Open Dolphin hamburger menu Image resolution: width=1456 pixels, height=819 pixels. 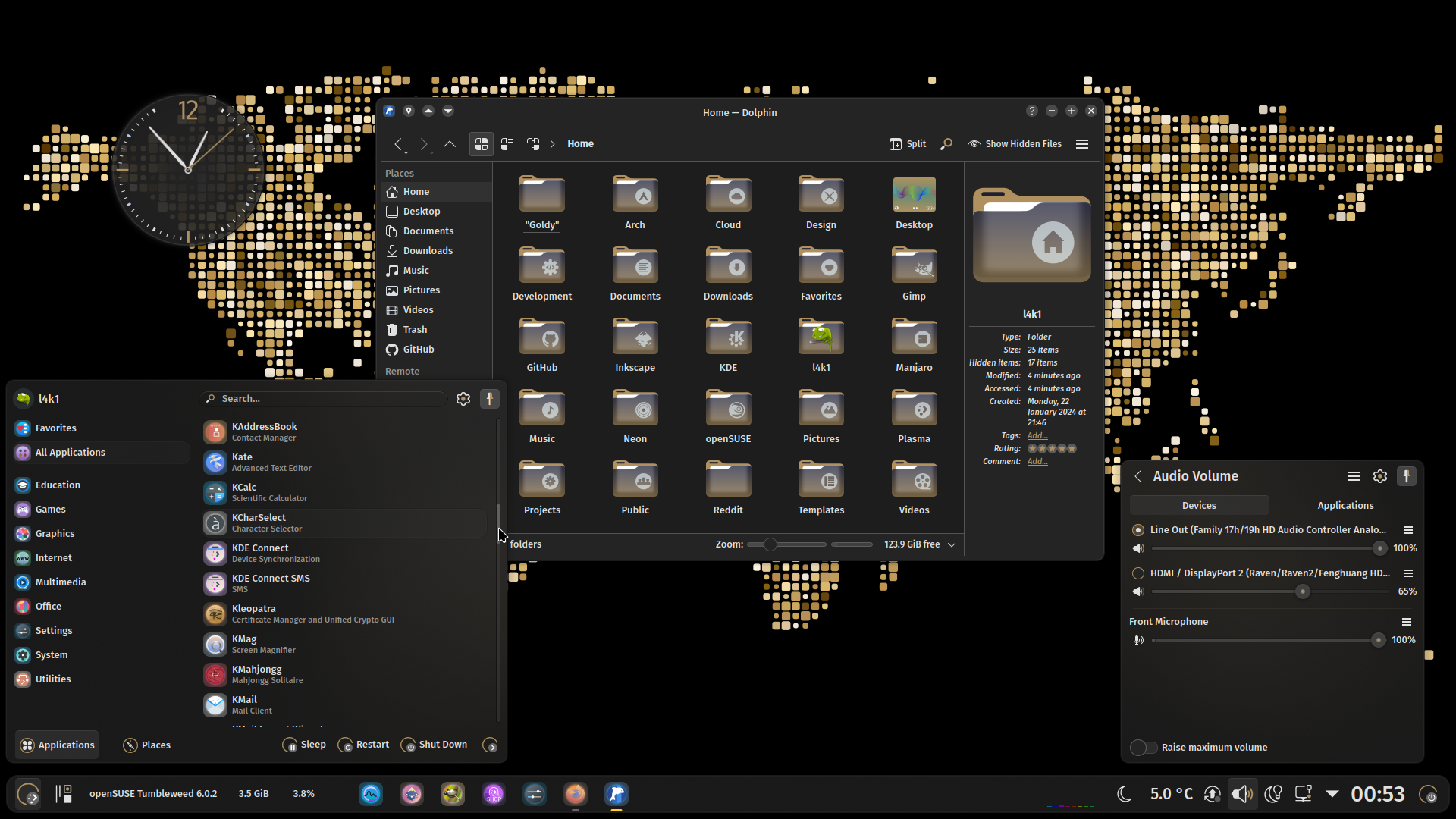pyautogui.click(x=1082, y=144)
